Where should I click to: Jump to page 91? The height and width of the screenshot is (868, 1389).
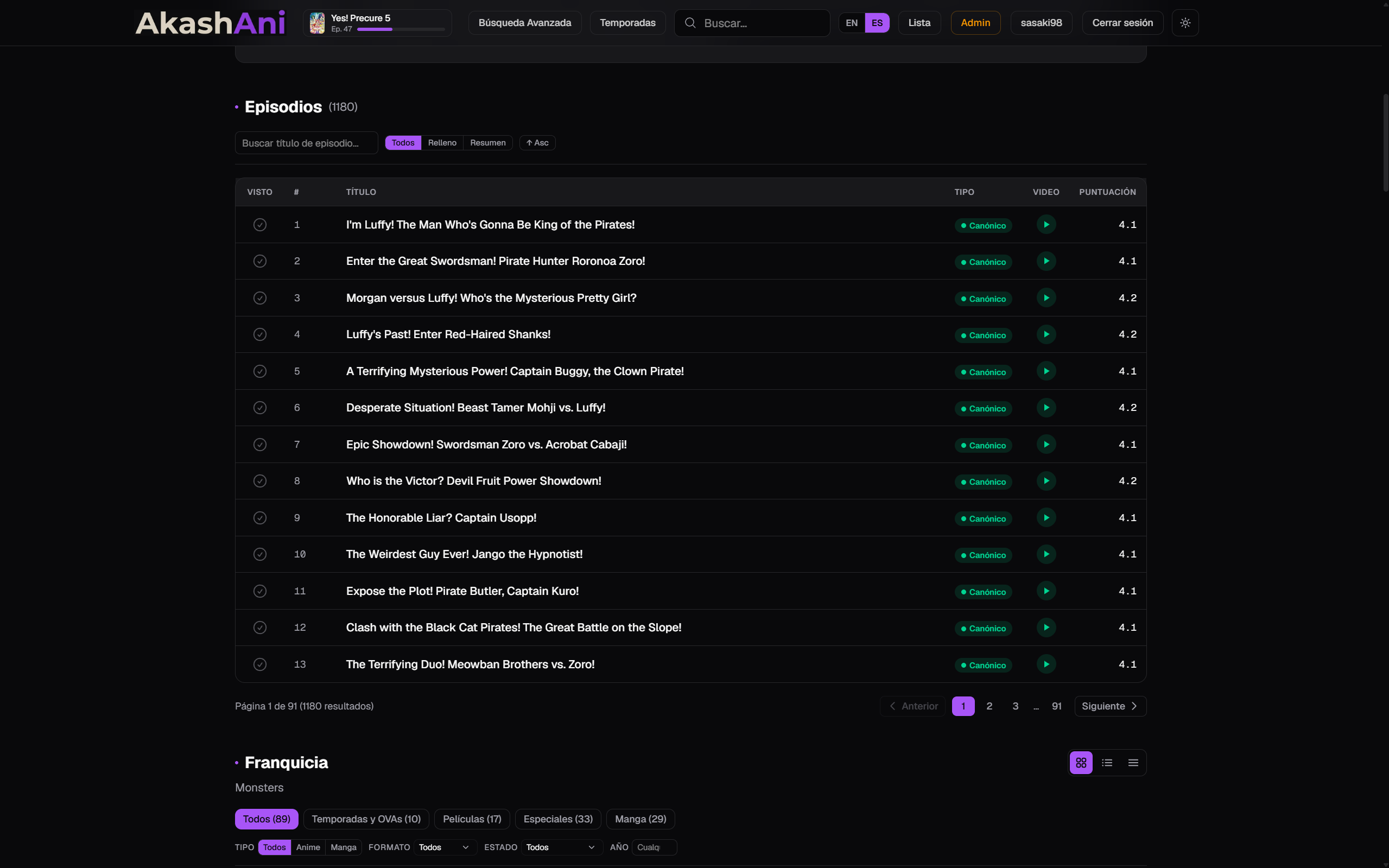coord(1056,706)
